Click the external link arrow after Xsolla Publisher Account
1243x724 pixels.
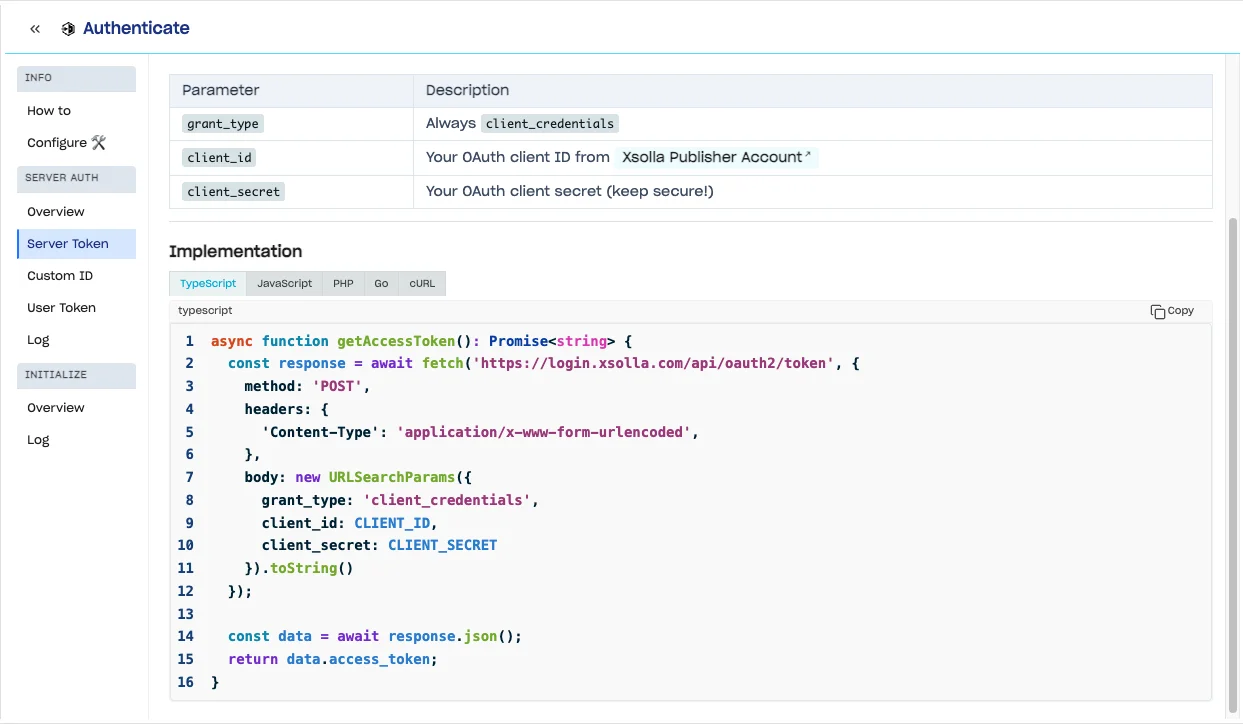pos(808,156)
